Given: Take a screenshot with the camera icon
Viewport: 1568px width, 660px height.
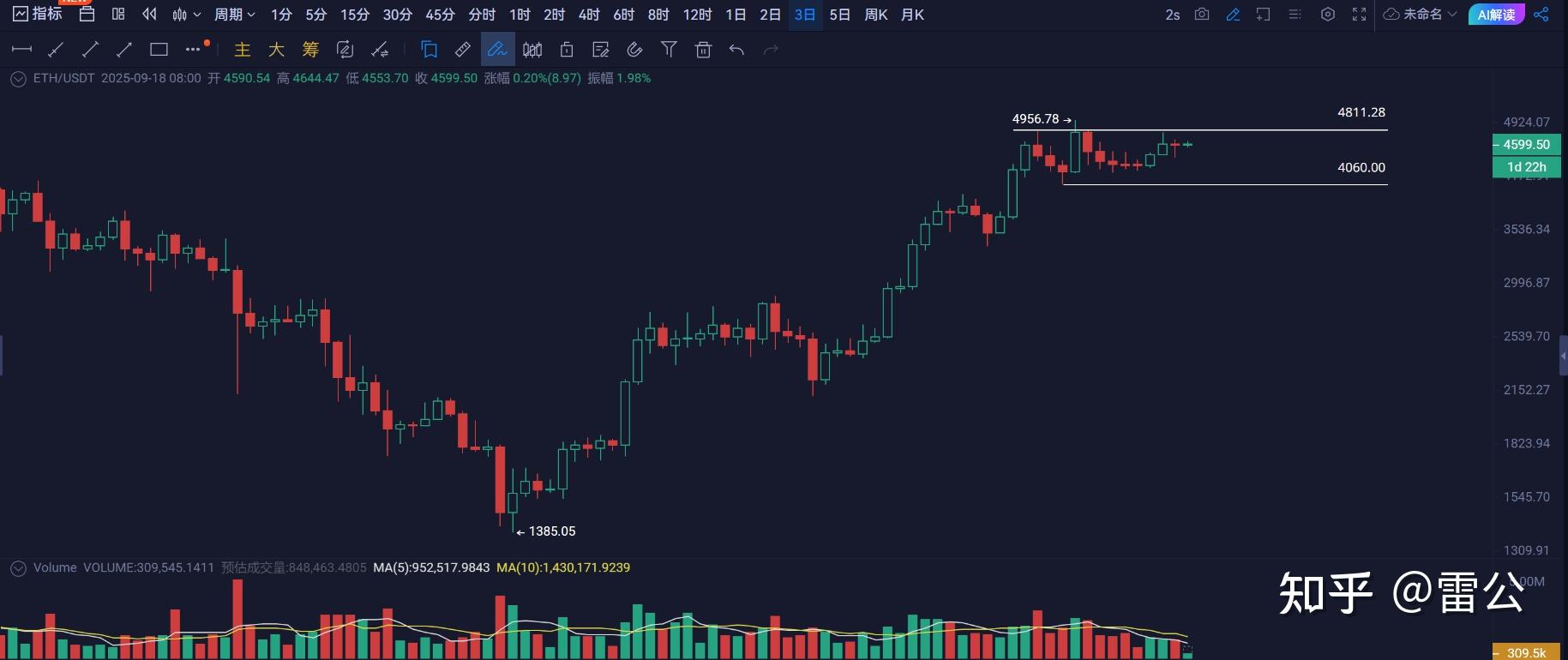Looking at the screenshot, I should 1202,15.
